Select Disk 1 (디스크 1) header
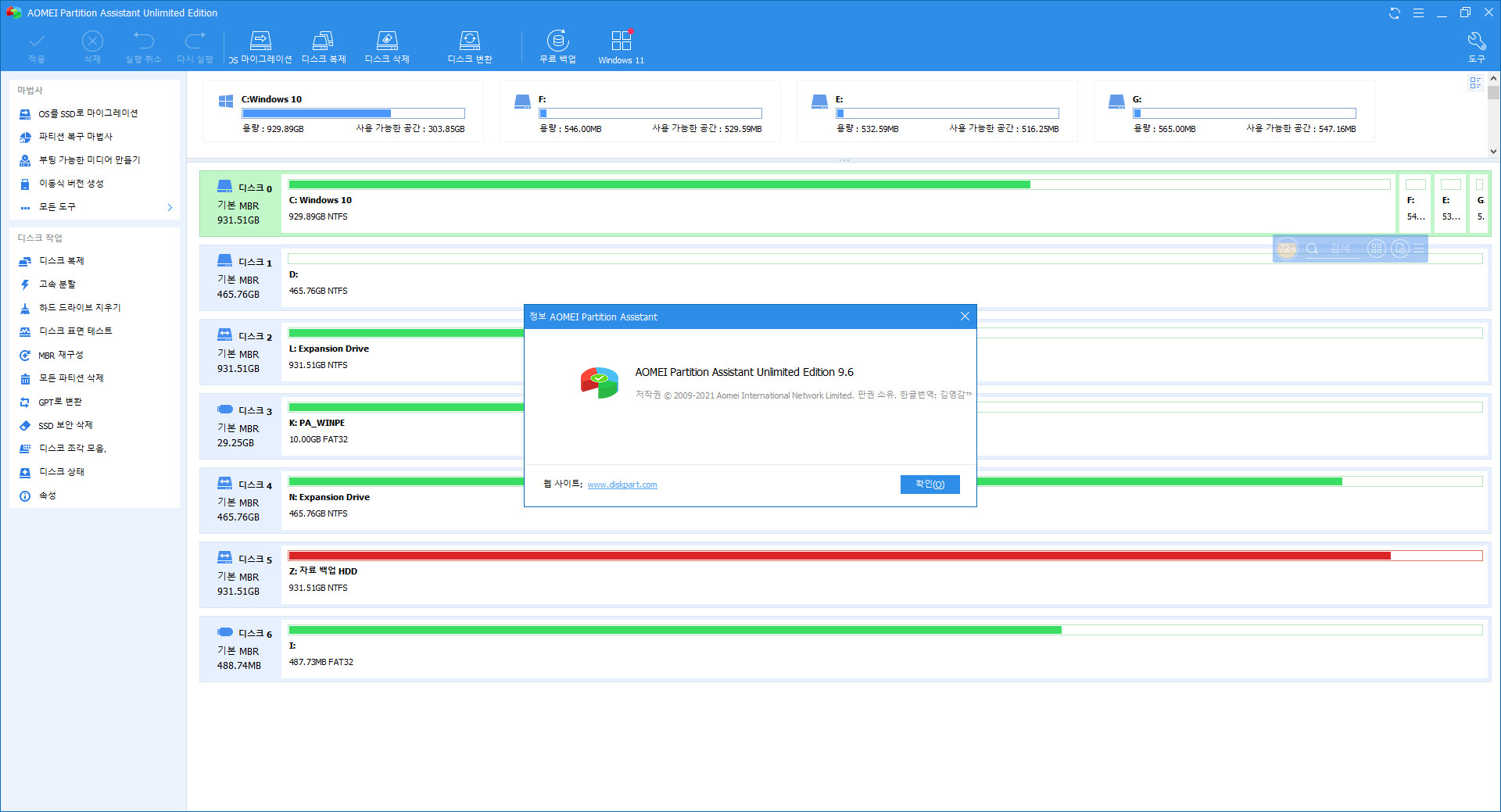This screenshot has height=812, width=1501. pos(241,277)
